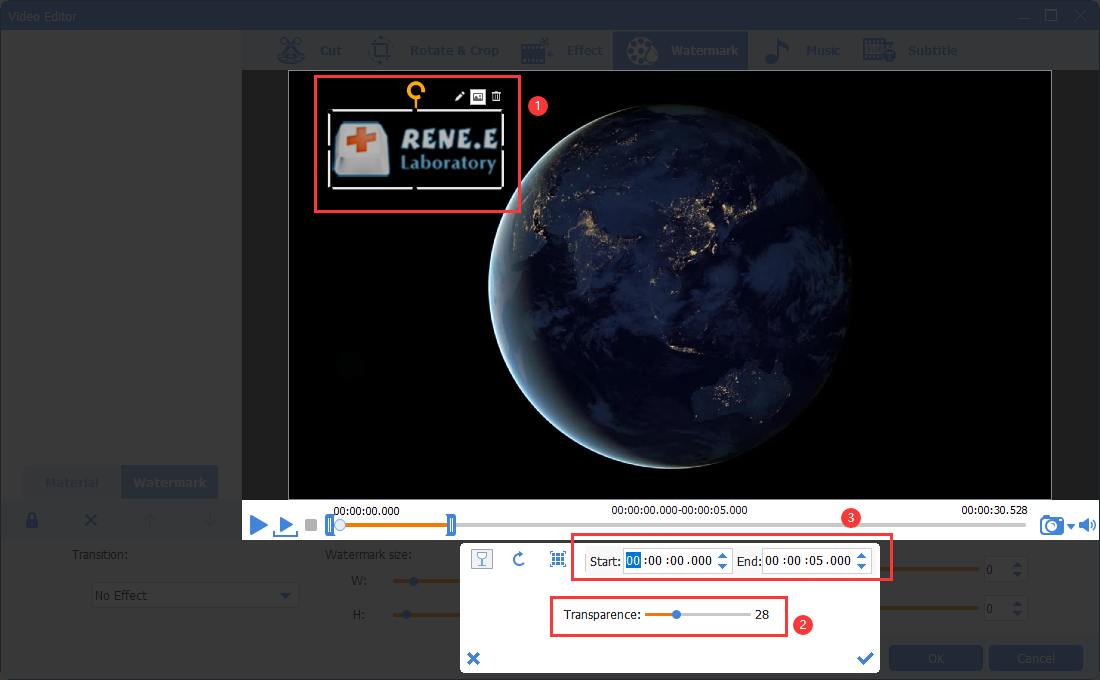Viewport: 1100px width, 680px height.
Task: Open the image watermark icon above the logo
Action: pyautogui.click(x=477, y=96)
